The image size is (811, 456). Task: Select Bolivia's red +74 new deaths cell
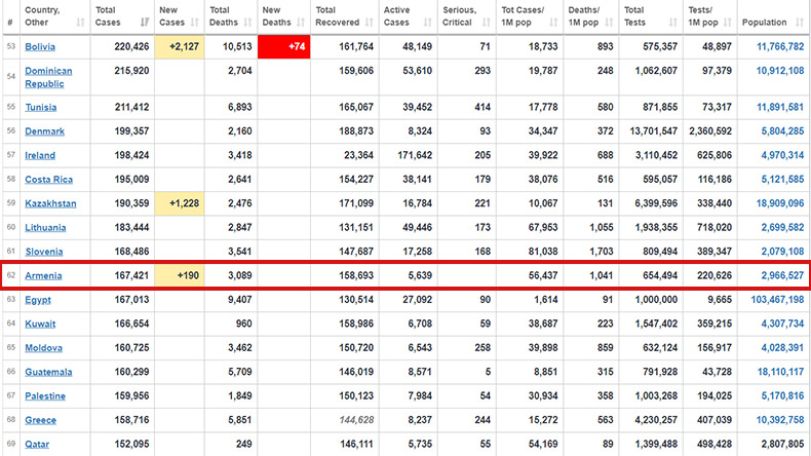click(x=284, y=47)
